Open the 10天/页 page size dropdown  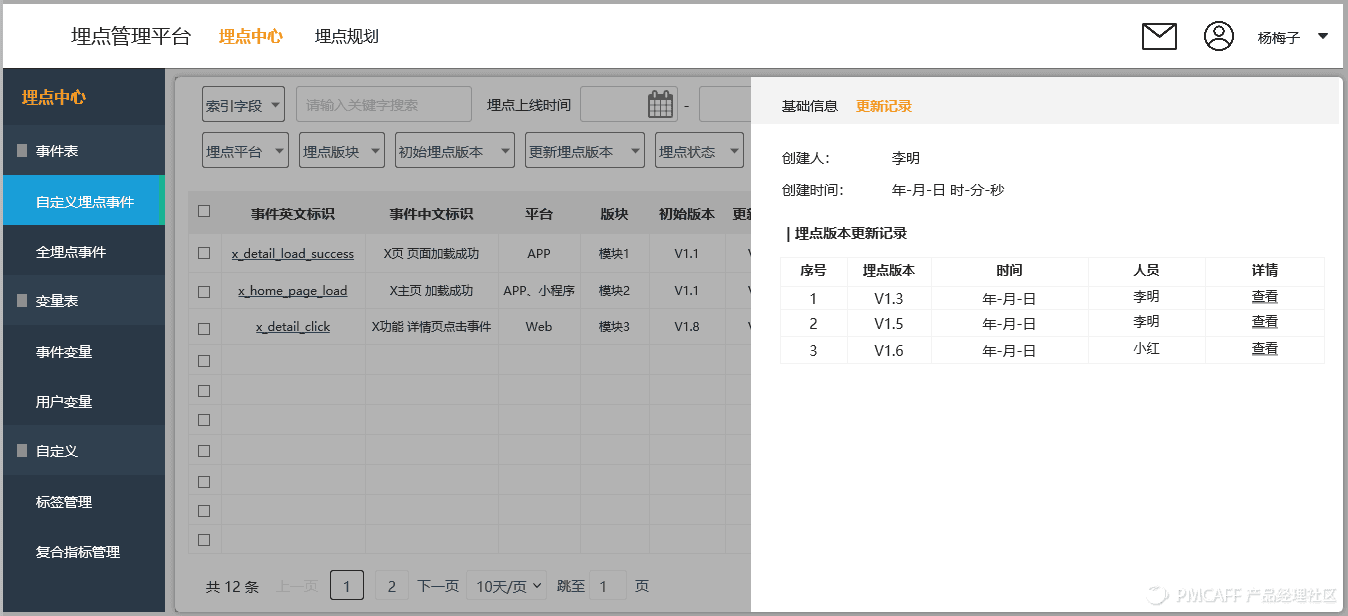(509, 586)
